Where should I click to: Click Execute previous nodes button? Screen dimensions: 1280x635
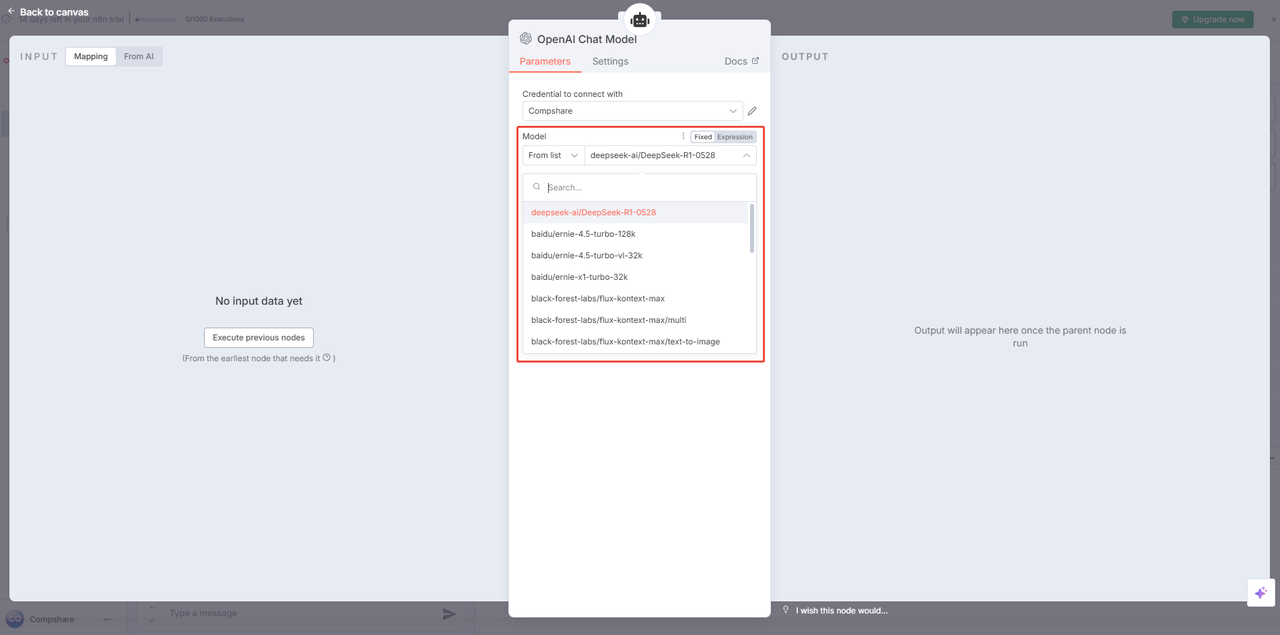[259, 338]
